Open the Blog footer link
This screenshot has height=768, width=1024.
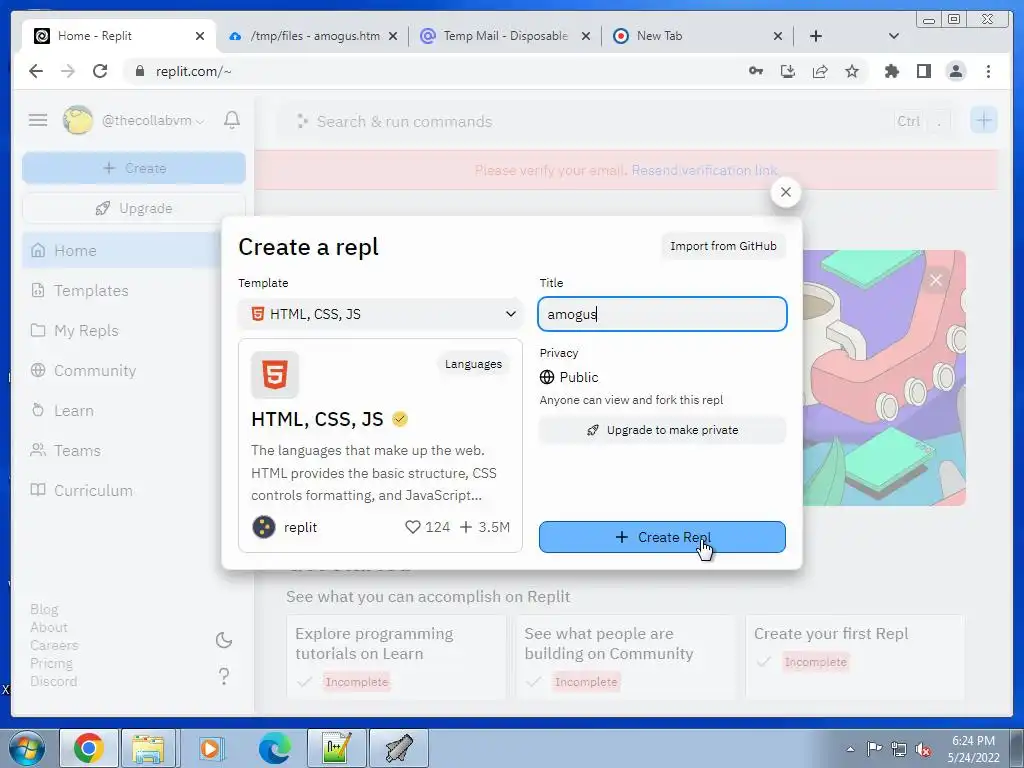(x=44, y=609)
